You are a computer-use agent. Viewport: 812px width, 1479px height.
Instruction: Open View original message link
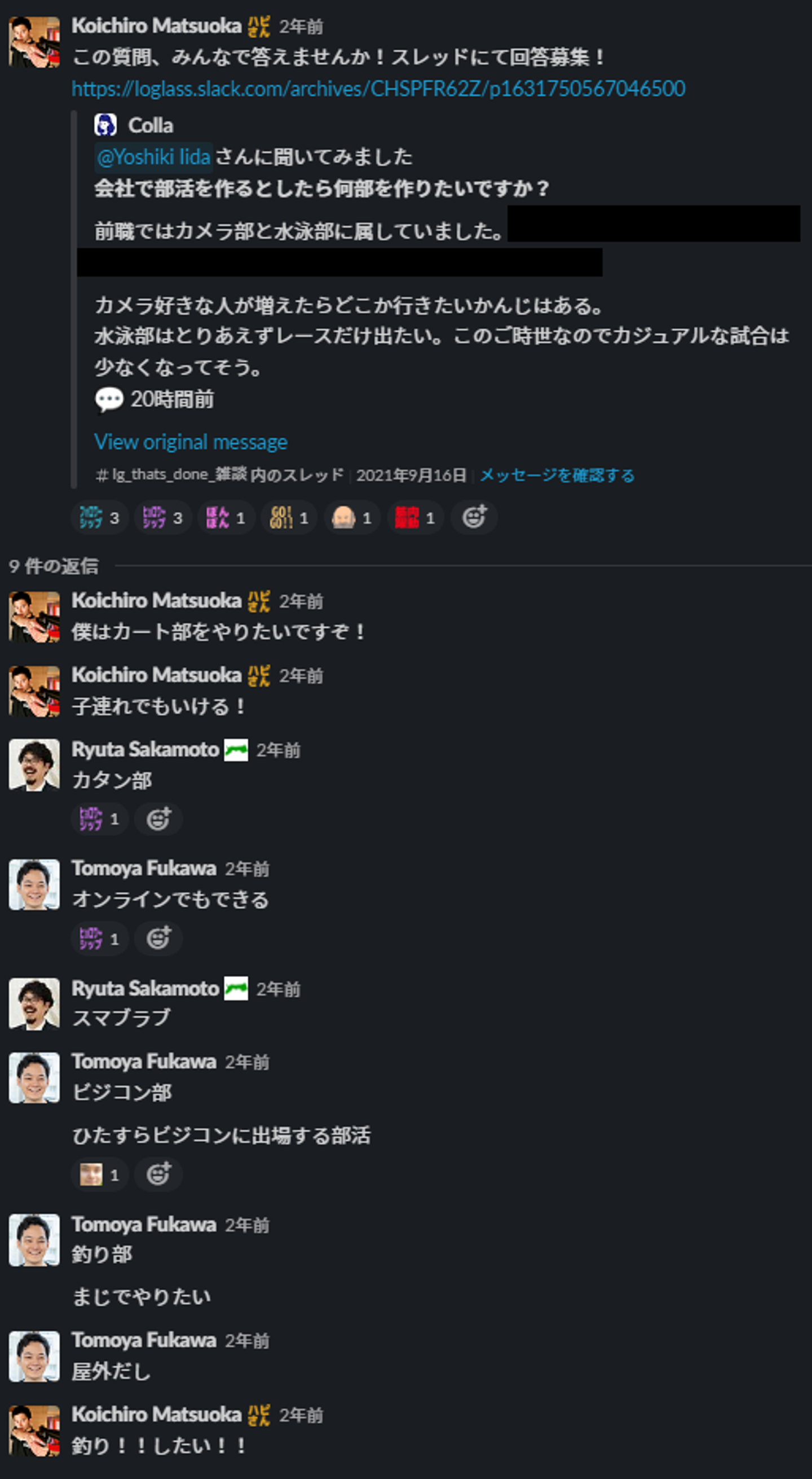(191, 442)
